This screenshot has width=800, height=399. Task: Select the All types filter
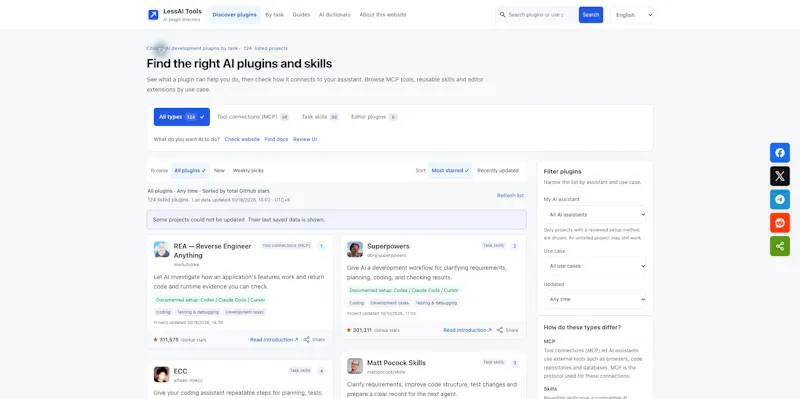(182, 117)
